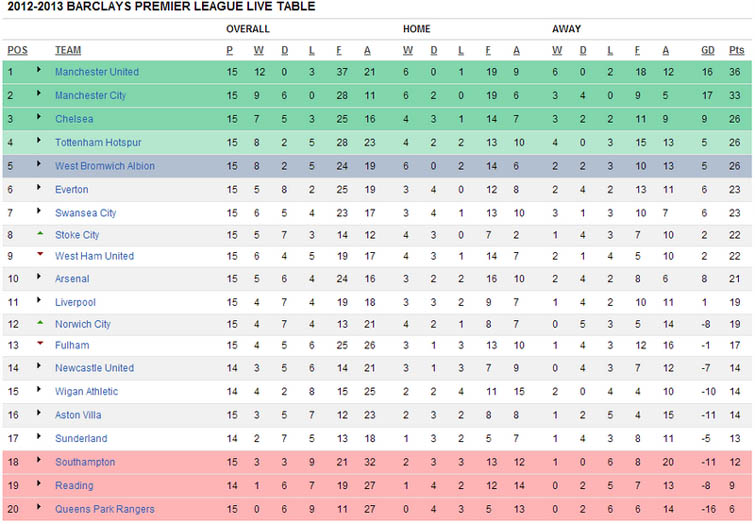This screenshot has height=524, width=755.
Task: Click the black arrow beside Queens Park Rangers
Action: 39,507
